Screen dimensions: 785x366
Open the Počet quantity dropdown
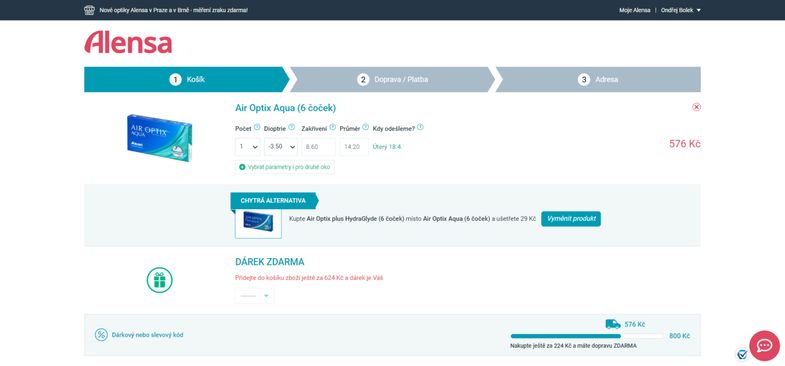click(248, 147)
